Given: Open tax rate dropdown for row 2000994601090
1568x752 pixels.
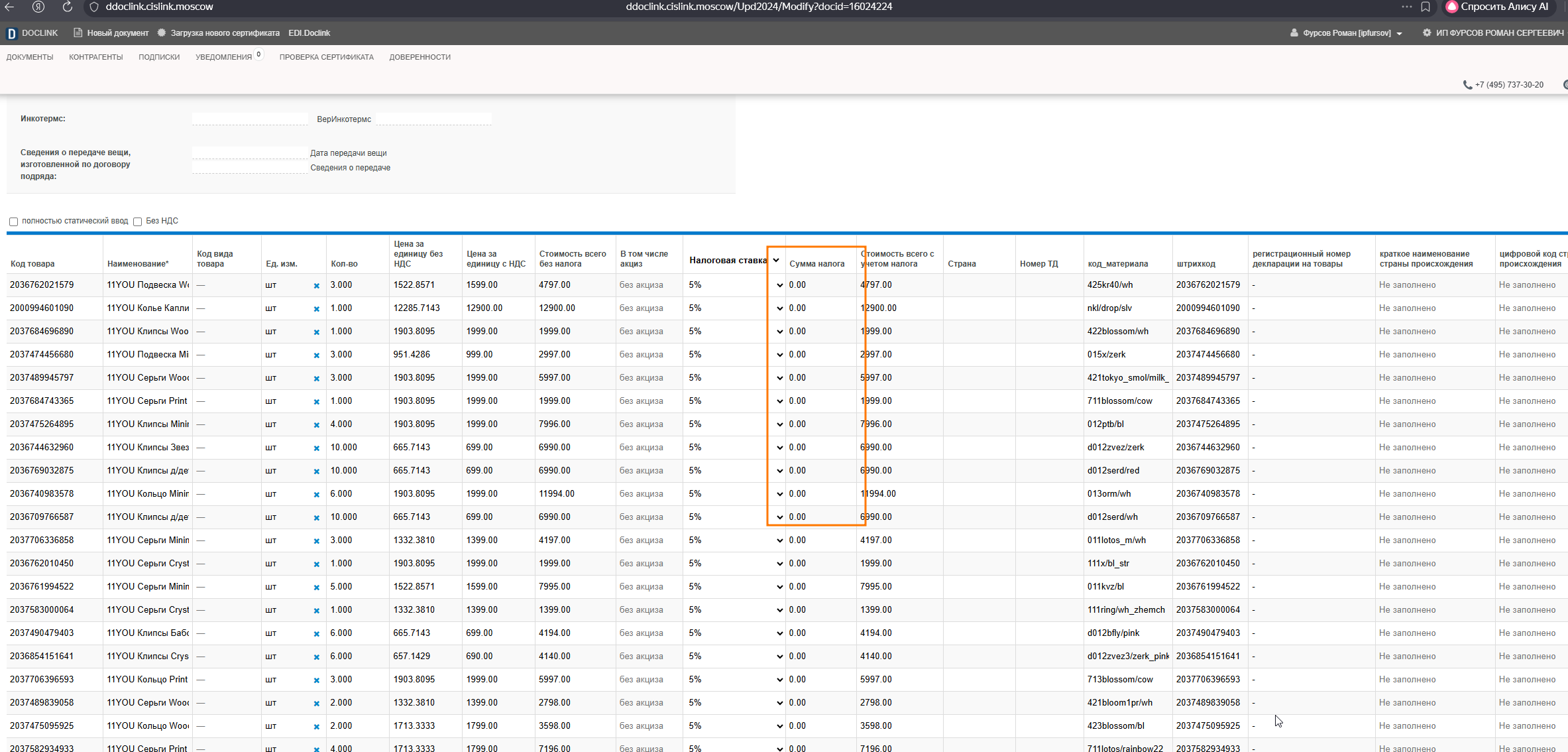Looking at the screenshot, I should 779,308.
